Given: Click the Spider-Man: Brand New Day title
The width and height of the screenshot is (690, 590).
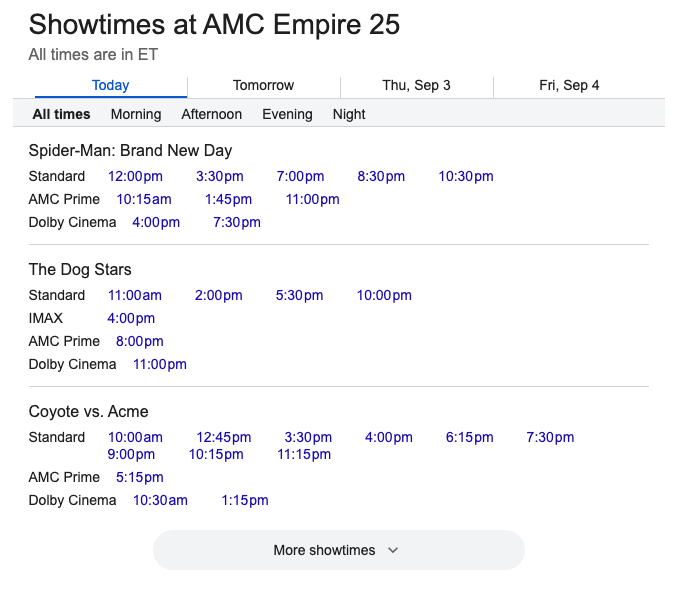Looking at the screenshot, I should click(130, 150).
